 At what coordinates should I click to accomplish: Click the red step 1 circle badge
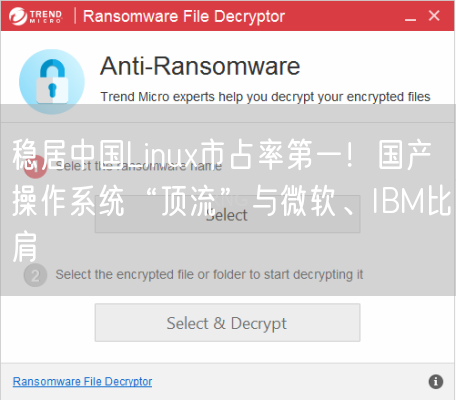coord(35,166)
